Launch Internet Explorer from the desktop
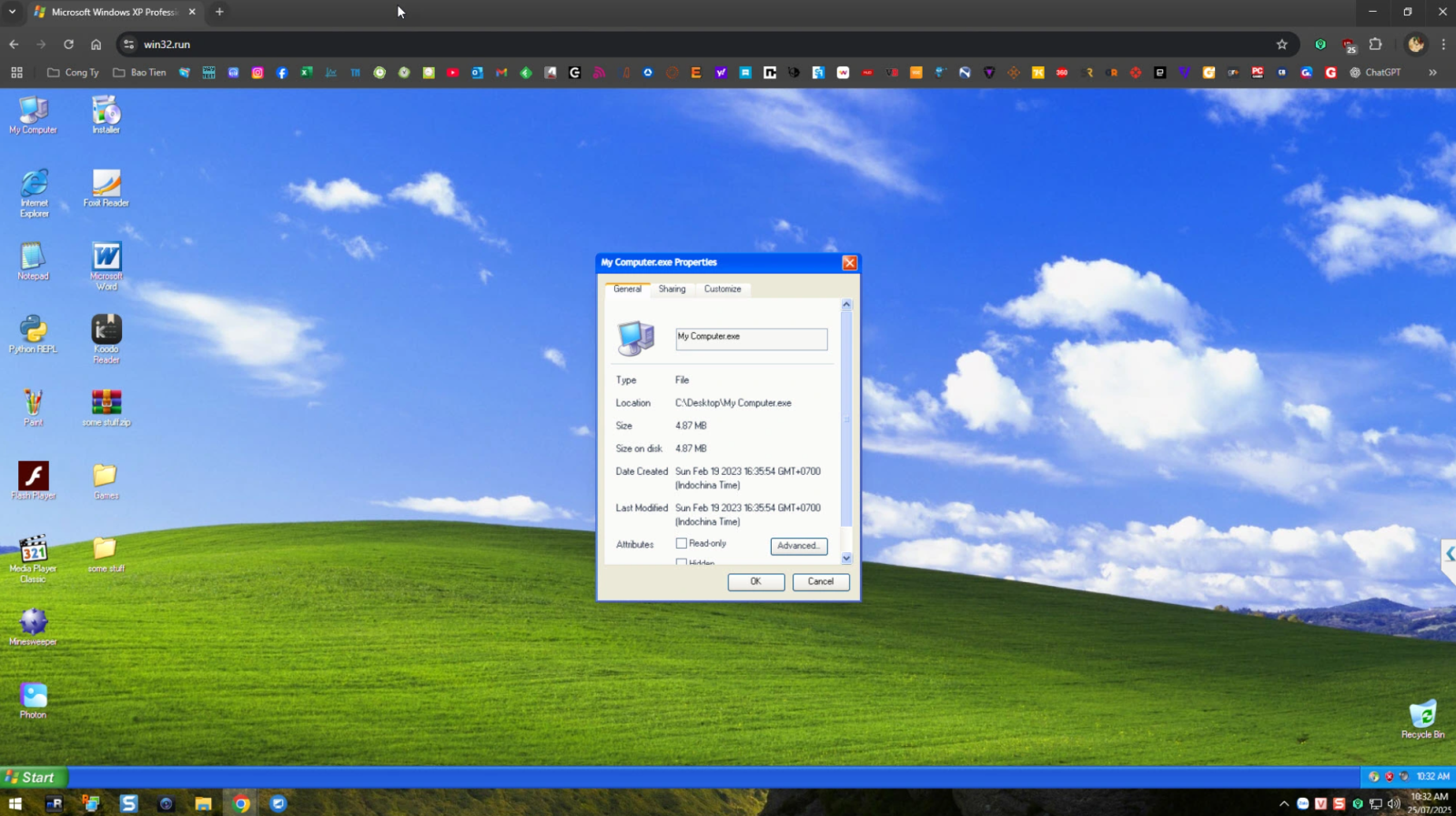1456x816 pixels. (x=35, y=193)
